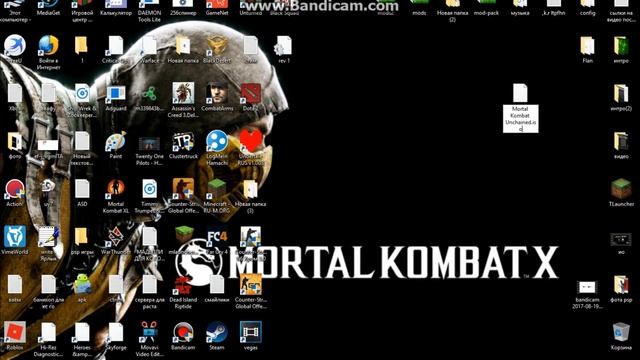Screen dimensions: 640x360
Task: Open the rev 1 settings file
Action: tap(284, 46)
